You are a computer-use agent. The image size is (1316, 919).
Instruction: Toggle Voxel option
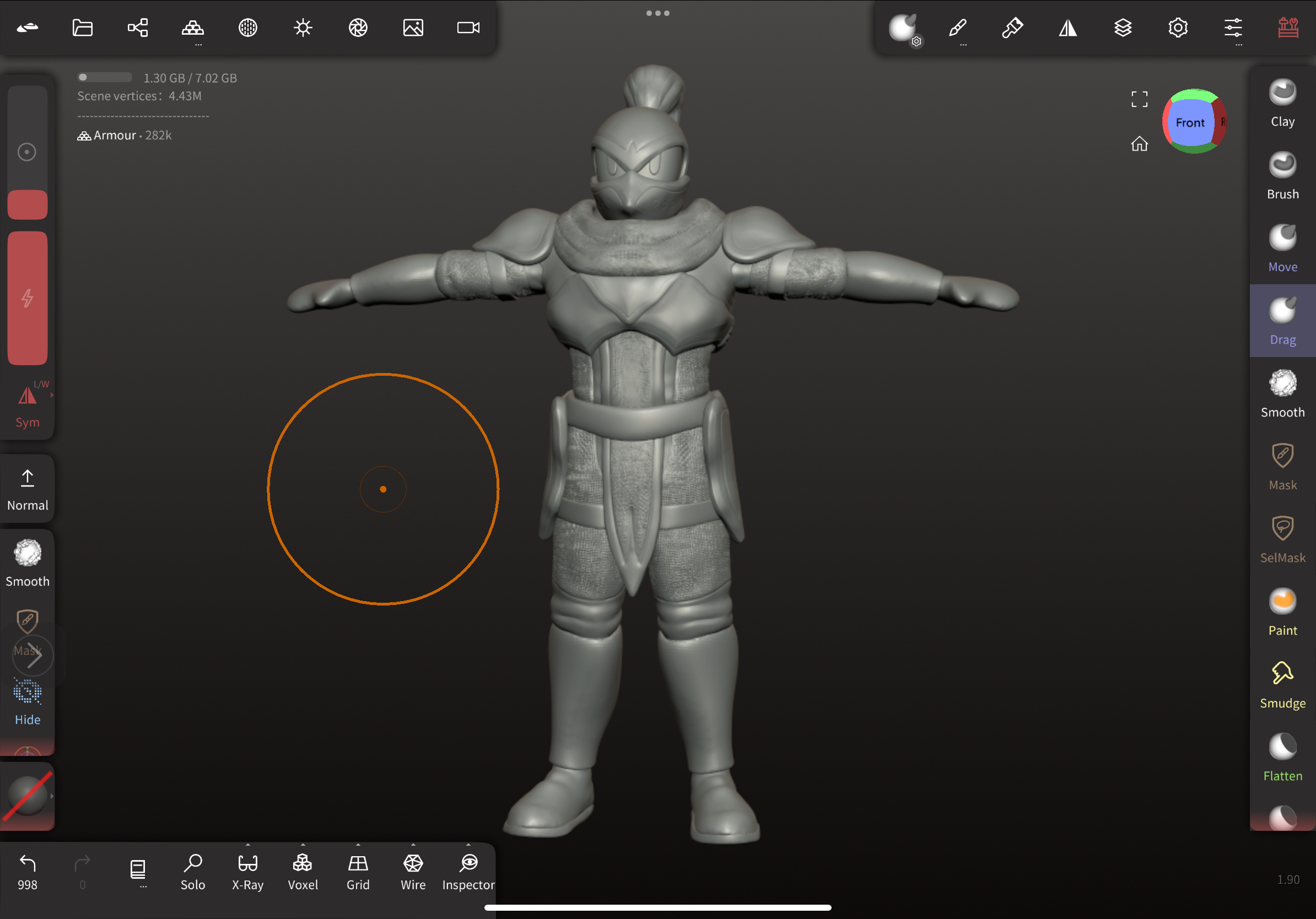coord(303,872)
